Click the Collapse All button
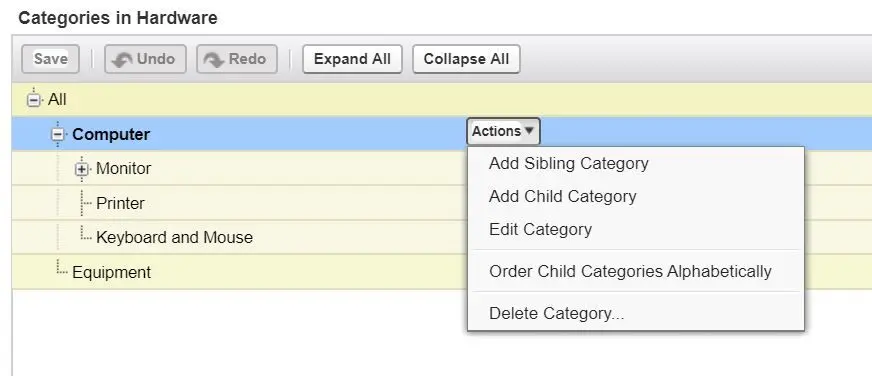This screenshot has width=872, height=376. click(x=466, y=59)
